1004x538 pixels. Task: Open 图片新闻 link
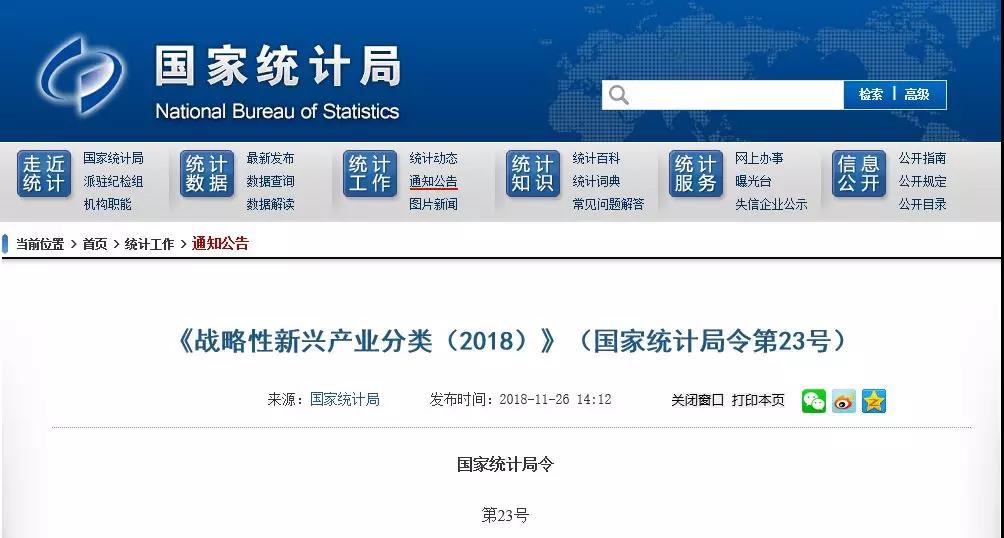tap(433, 204)
